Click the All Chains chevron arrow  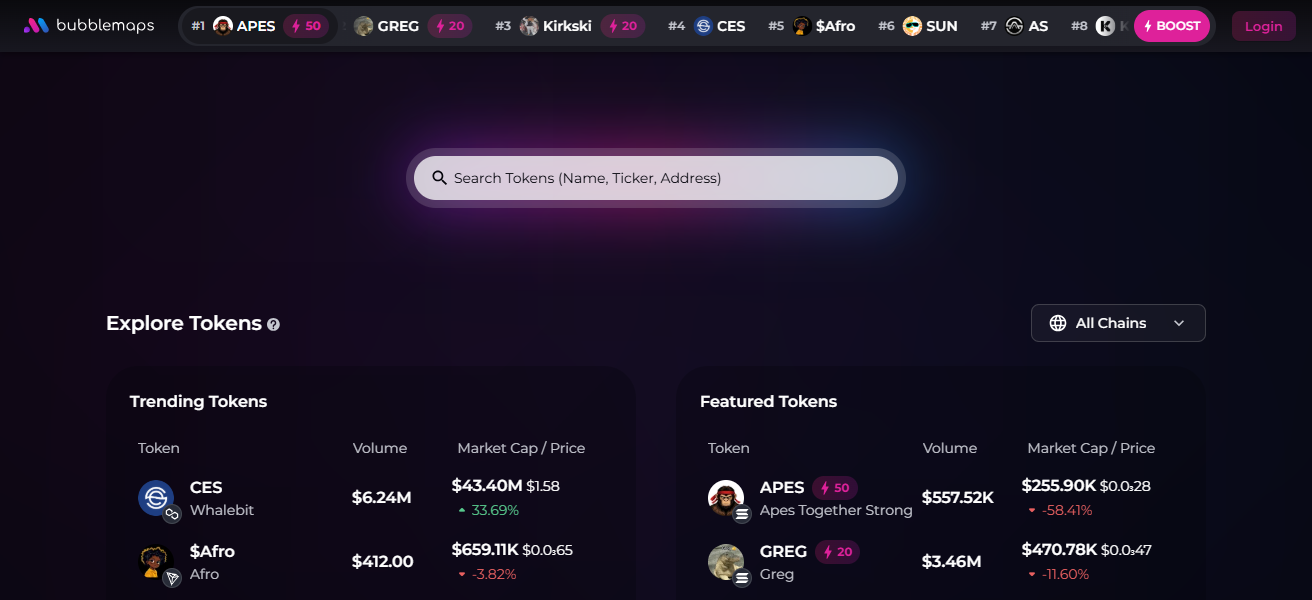coord(1179,323)
